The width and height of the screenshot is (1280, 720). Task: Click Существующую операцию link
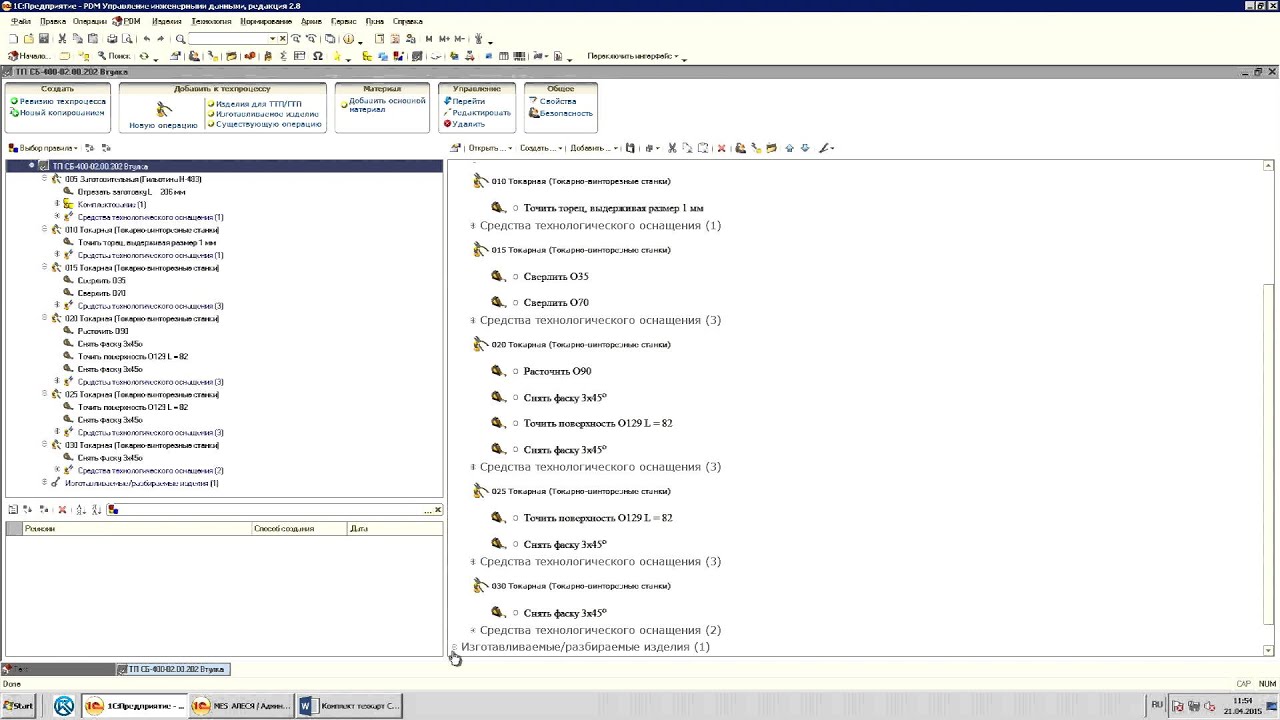click(268, 125)
